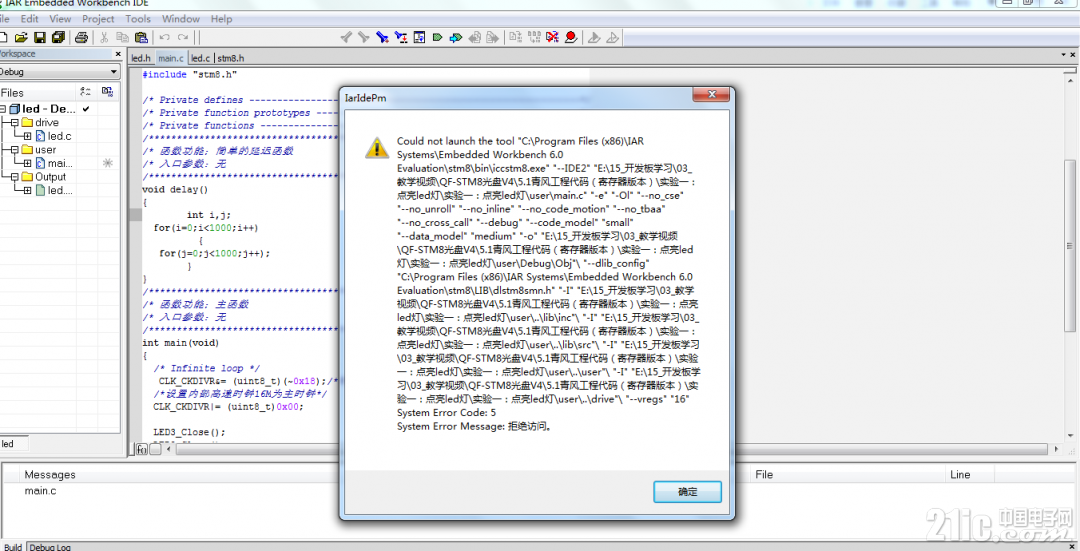The image size is (1080, 551).
Task: Cut selection with the scissors icon
Action: pos(104,37)
